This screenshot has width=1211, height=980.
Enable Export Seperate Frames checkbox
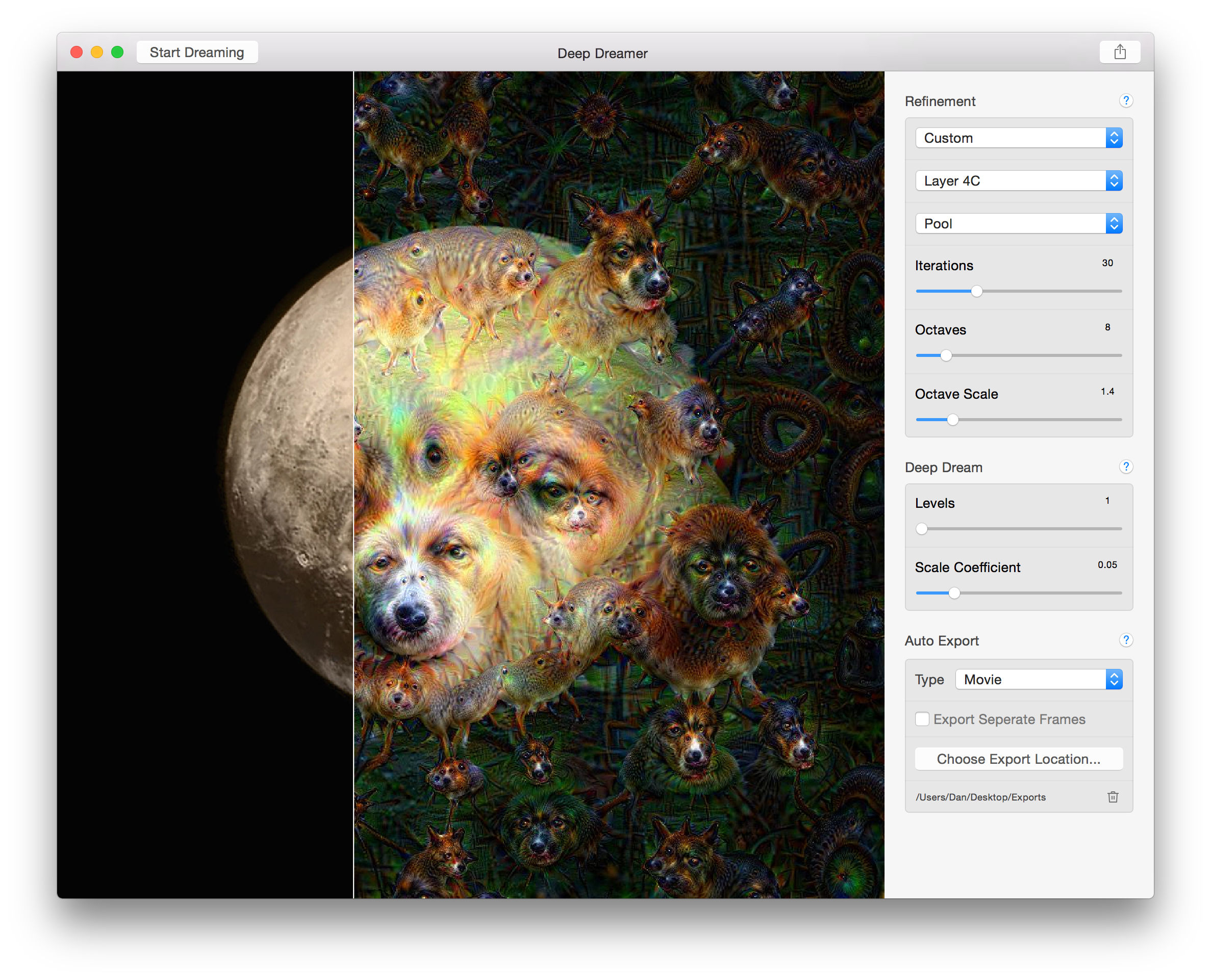point(922,718)
